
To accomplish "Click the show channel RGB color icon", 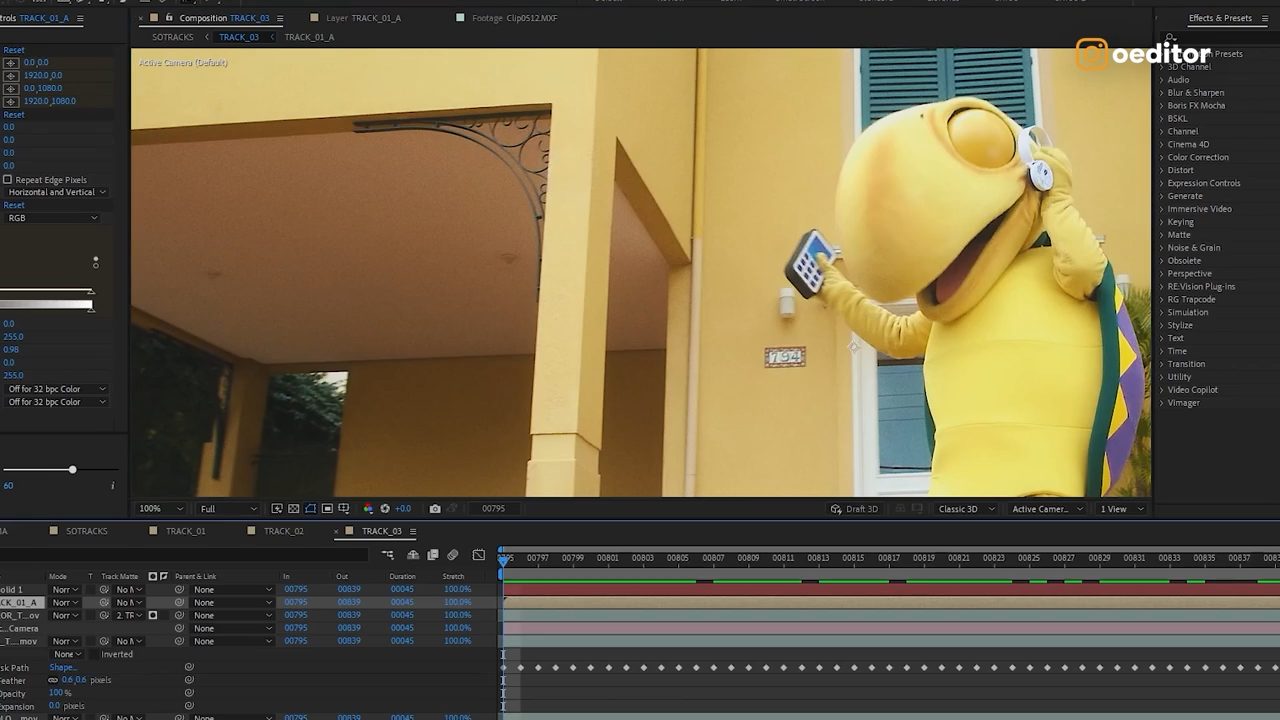I will [x=368, y=509].
